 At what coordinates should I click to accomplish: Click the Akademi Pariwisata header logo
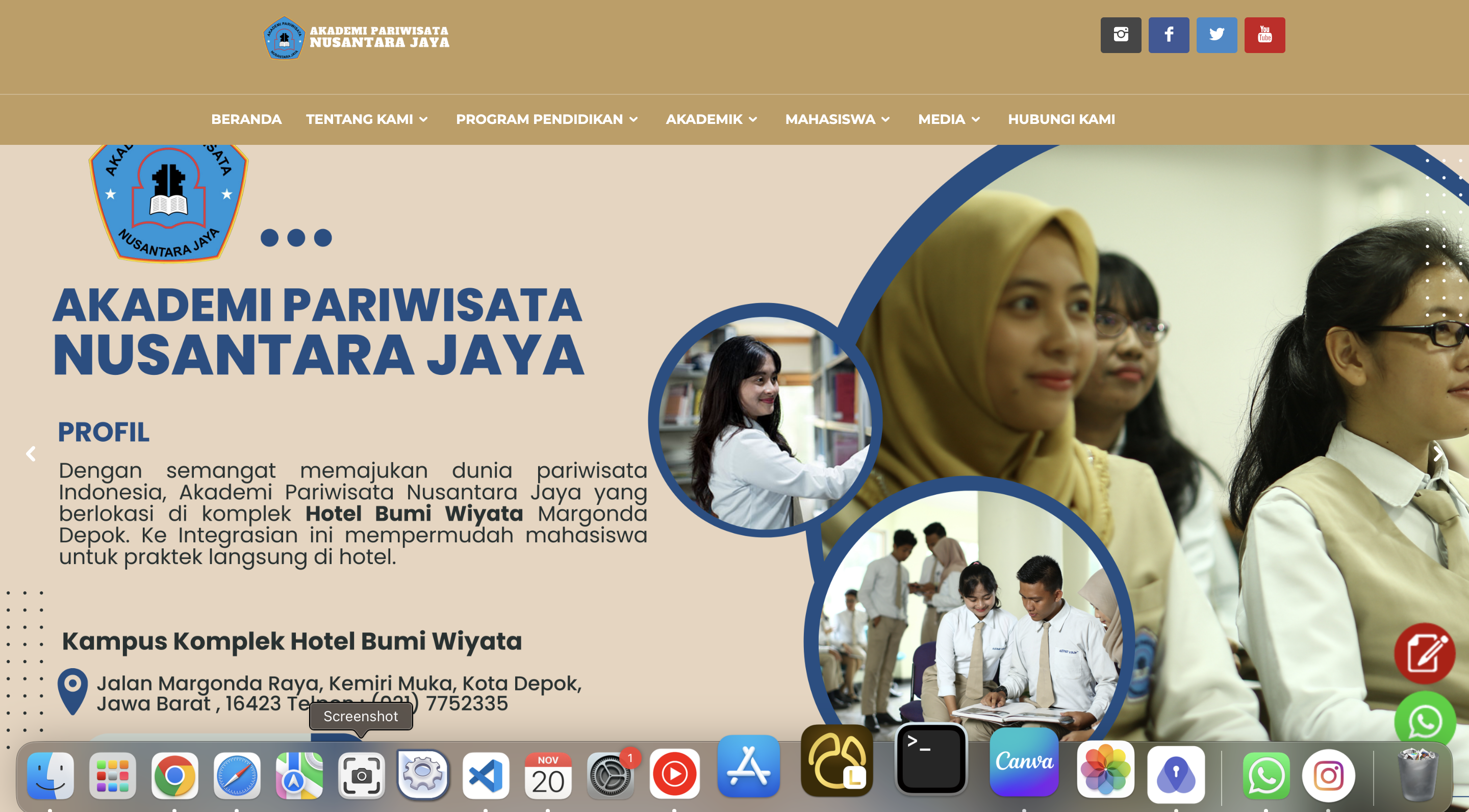(x=357, y=38)
